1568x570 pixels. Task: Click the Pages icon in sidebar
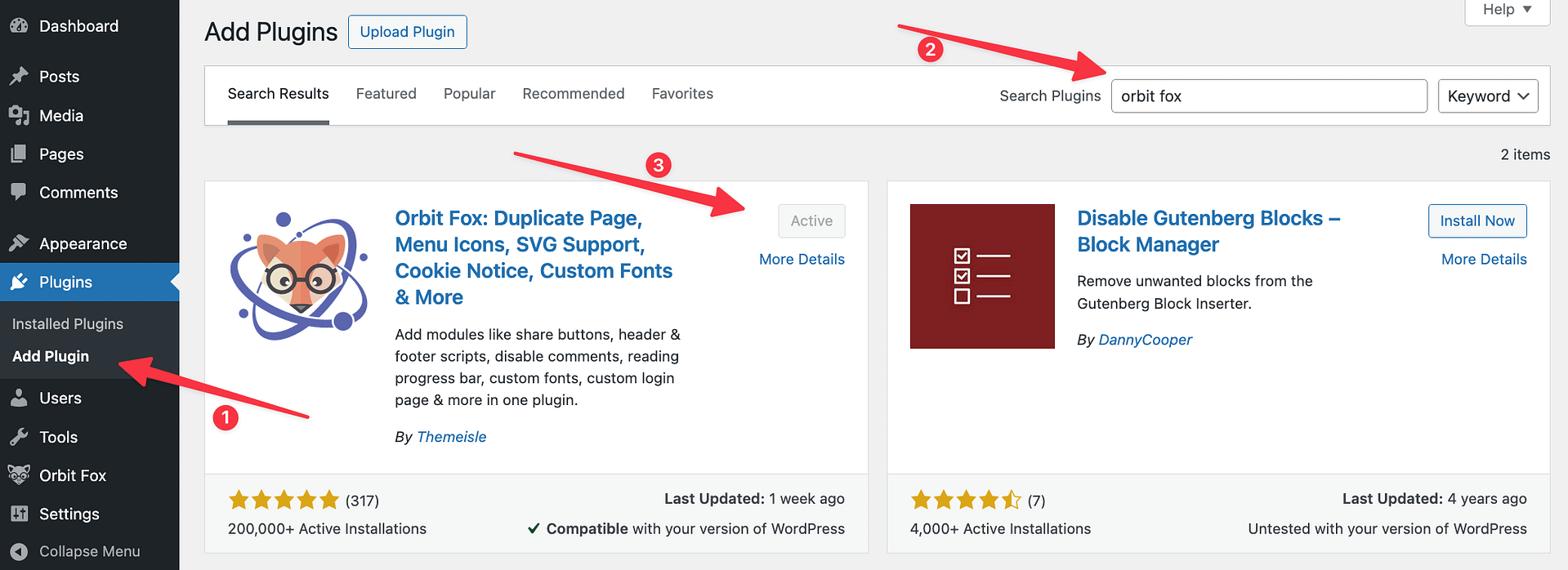19,154
